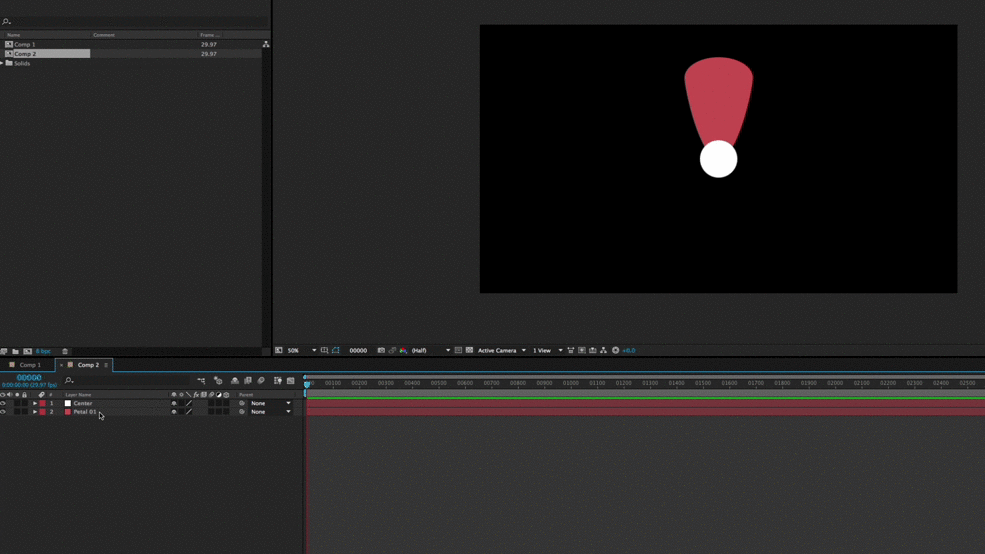Viewport: 985px width, 554px height.
Task: Toggle quality switch for Center layer
Action: click(x=189, y=403)
